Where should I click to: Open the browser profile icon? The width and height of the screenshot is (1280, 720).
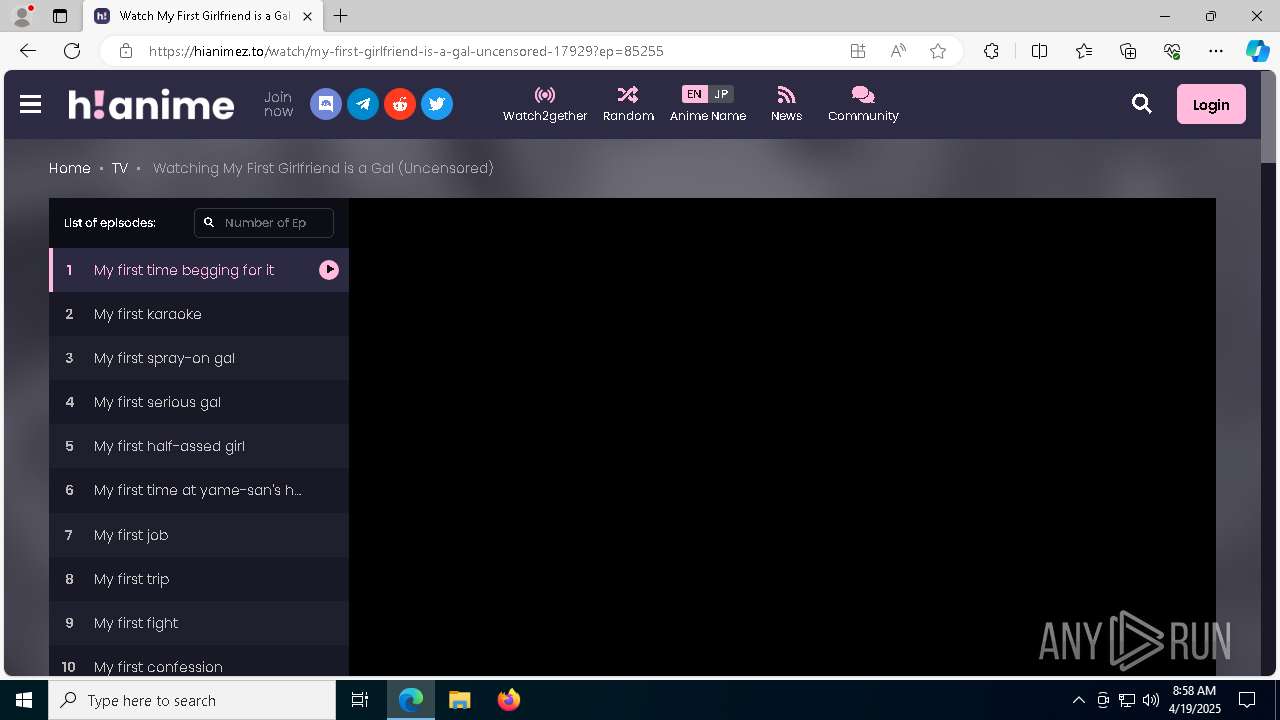pos(21,16)
